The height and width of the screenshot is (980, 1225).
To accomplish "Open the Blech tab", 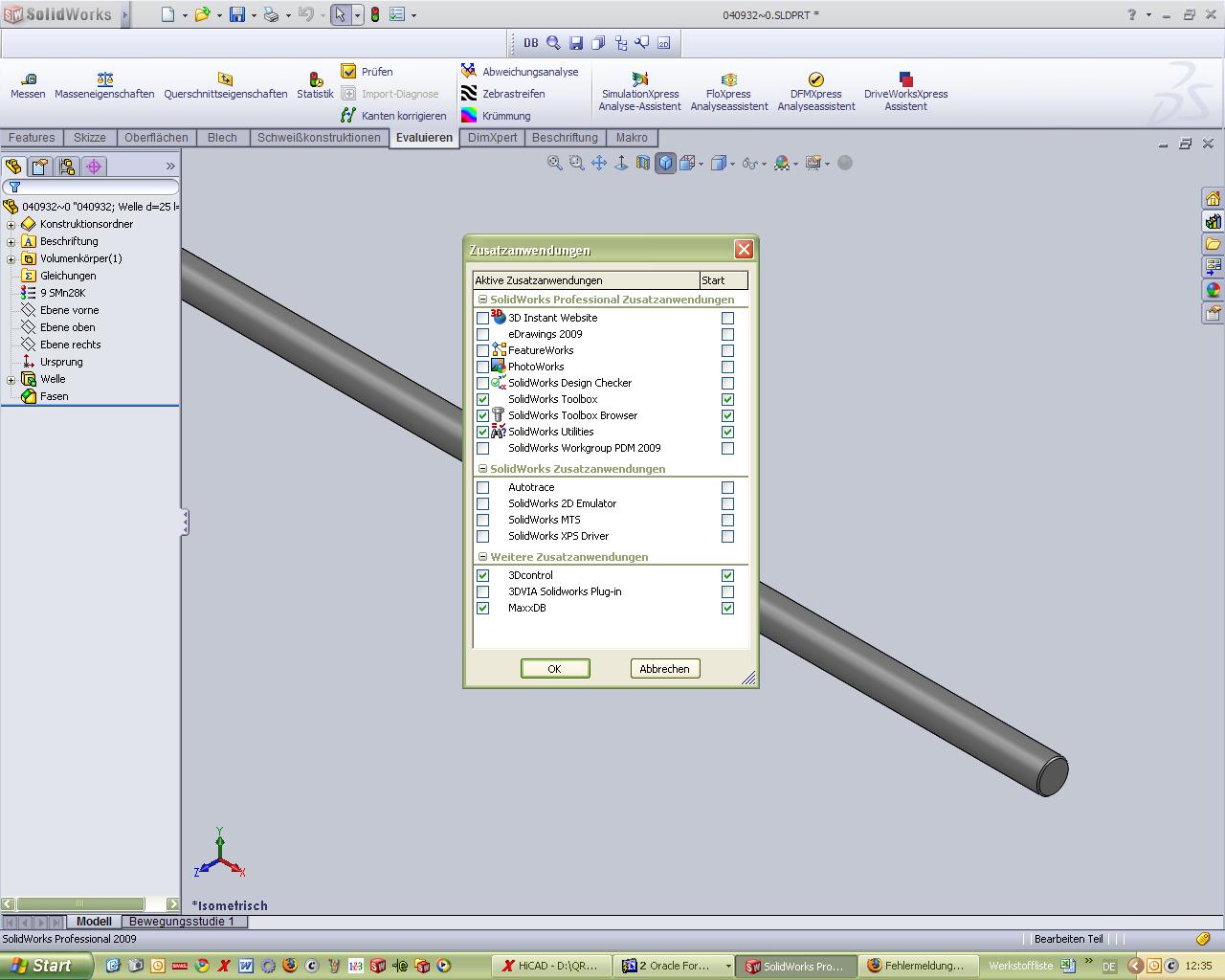I will pyautogui.click(x=222, y=138).
